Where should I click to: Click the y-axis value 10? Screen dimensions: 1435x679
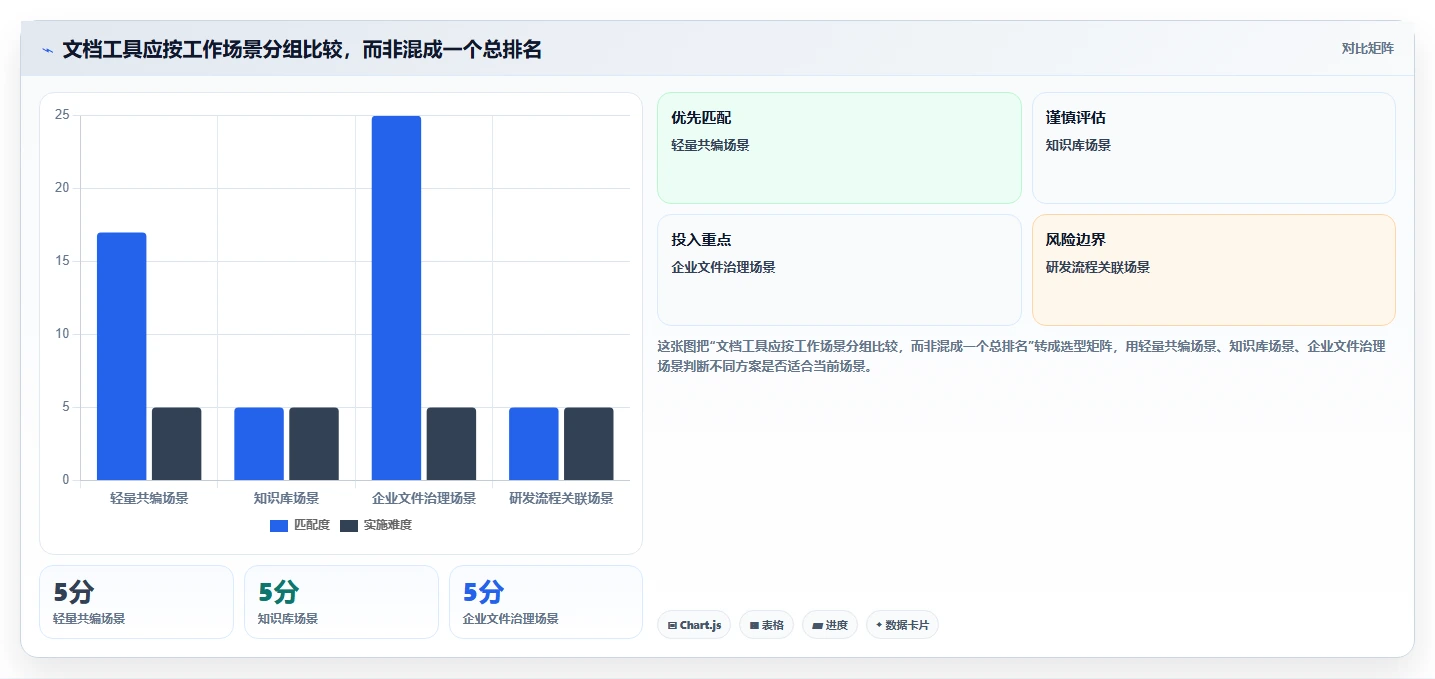point(62,334)
